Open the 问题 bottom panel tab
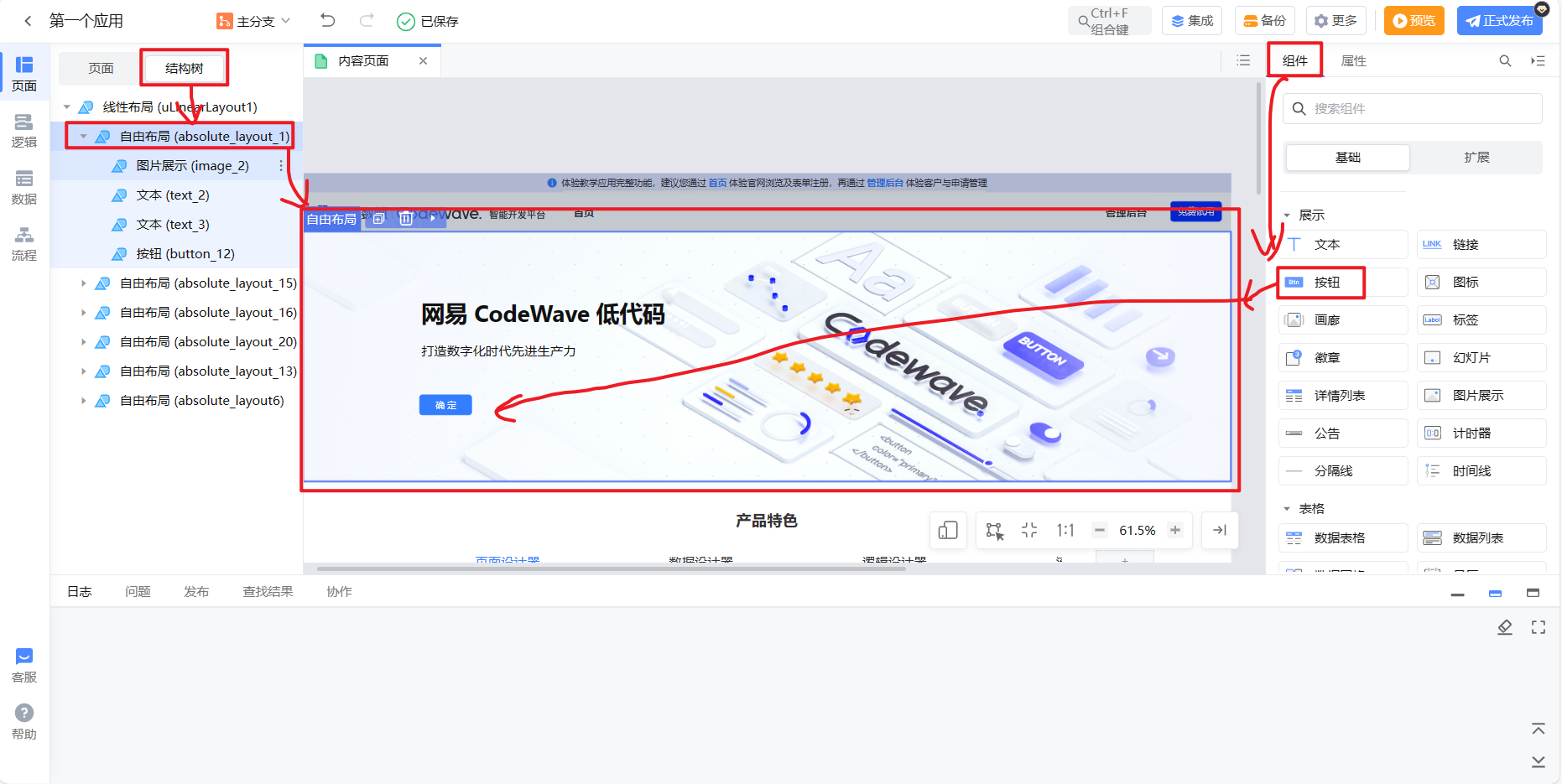This screenshot has width=1562, height=784. click(138, 592)
